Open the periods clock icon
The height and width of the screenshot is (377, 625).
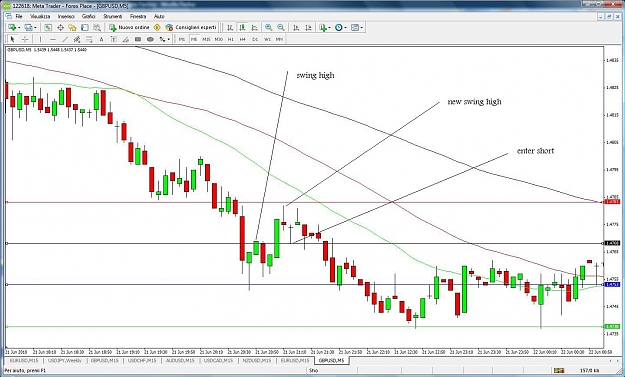click(338, 27)
